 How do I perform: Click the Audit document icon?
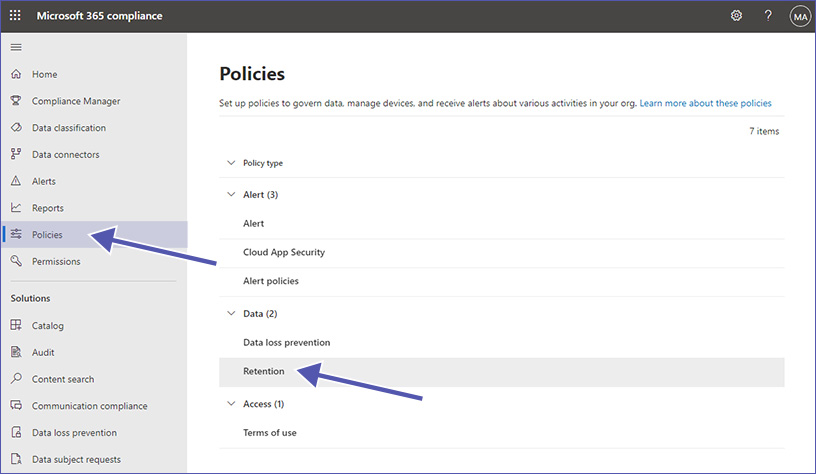click(x=16, y=352)
